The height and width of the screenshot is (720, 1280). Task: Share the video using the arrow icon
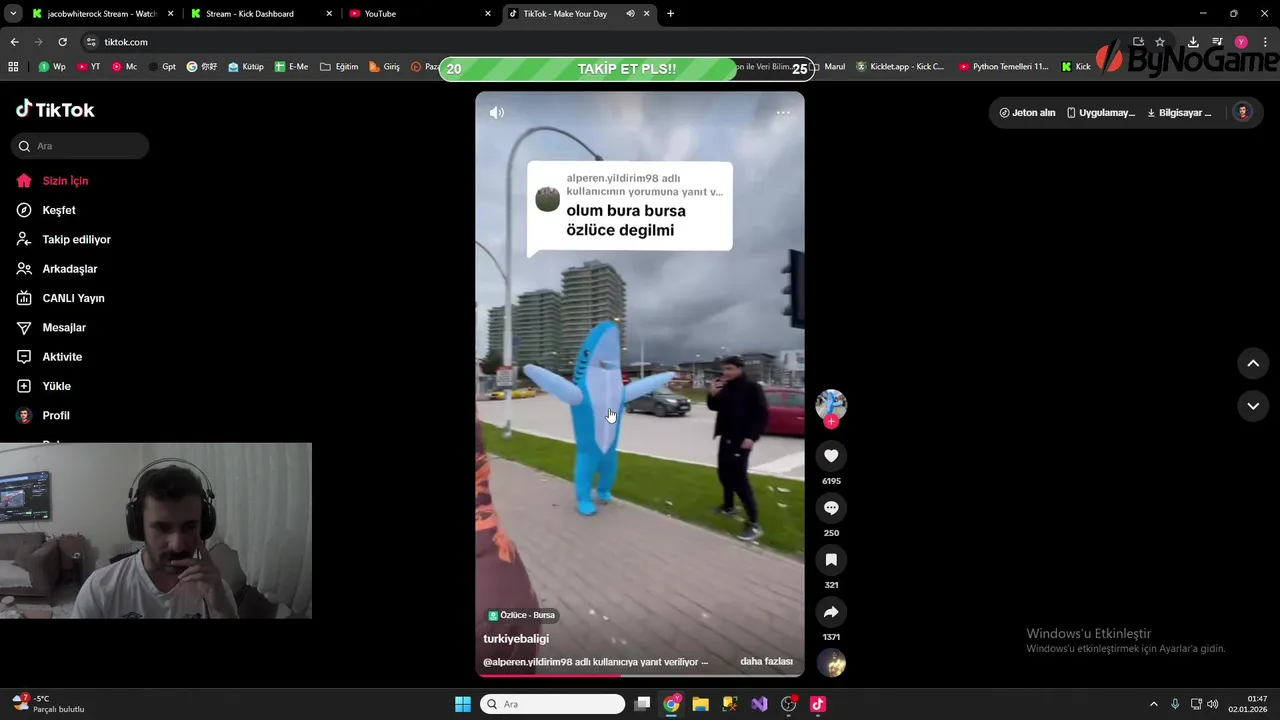click(x=831, y=612)
